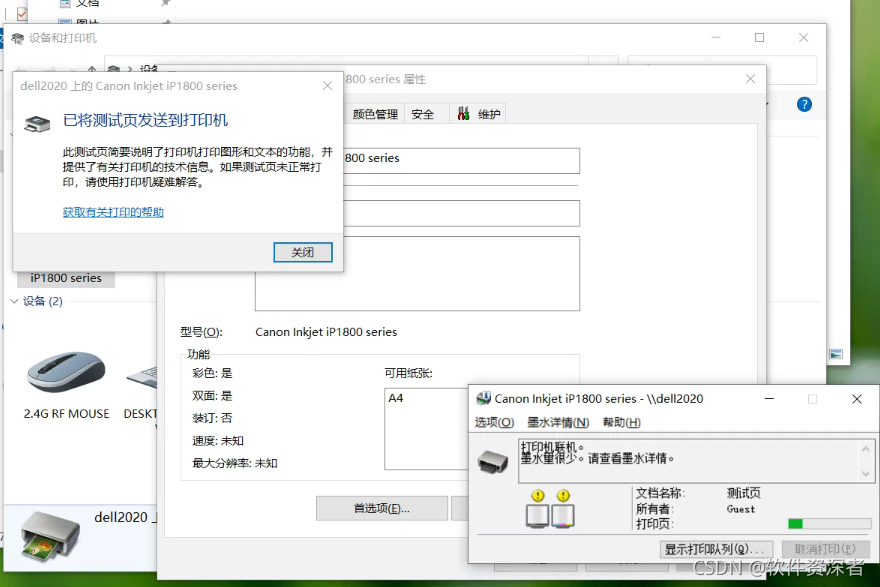Click the printer name field showing 800 series
The height and width of the screenshot is (587, 880).
coord(461,160)
